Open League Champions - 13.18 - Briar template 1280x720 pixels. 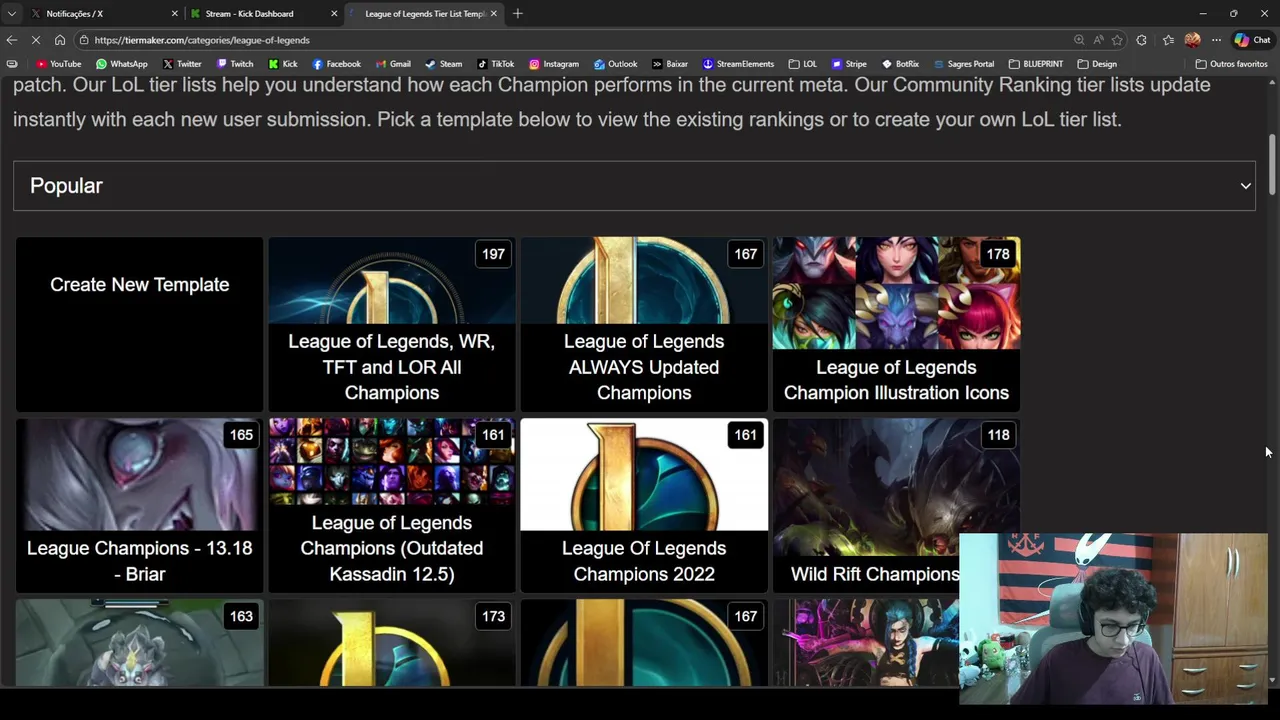click(x=140, y=505)
